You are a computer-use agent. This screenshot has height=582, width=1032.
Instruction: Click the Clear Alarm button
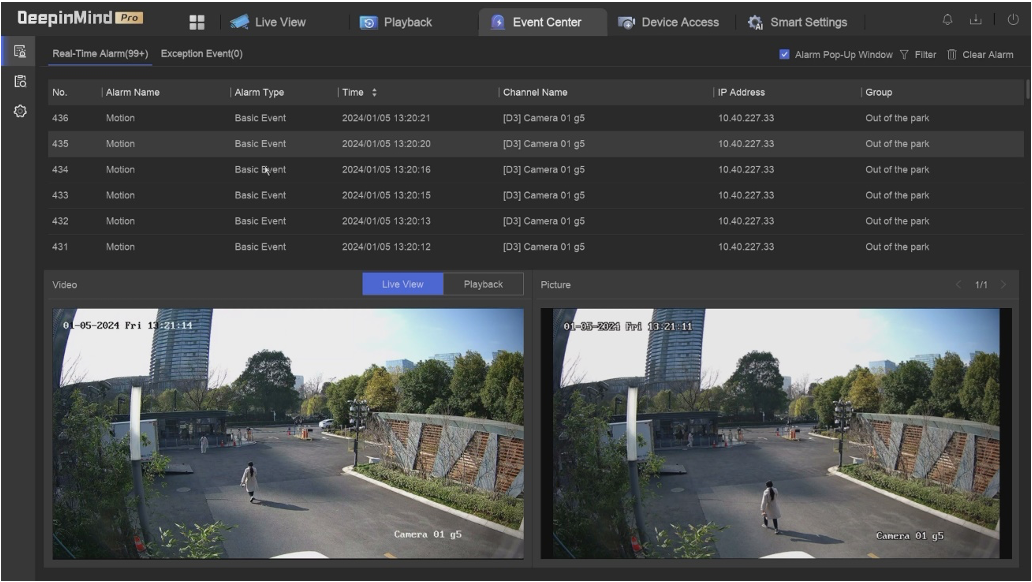(980, 55)
